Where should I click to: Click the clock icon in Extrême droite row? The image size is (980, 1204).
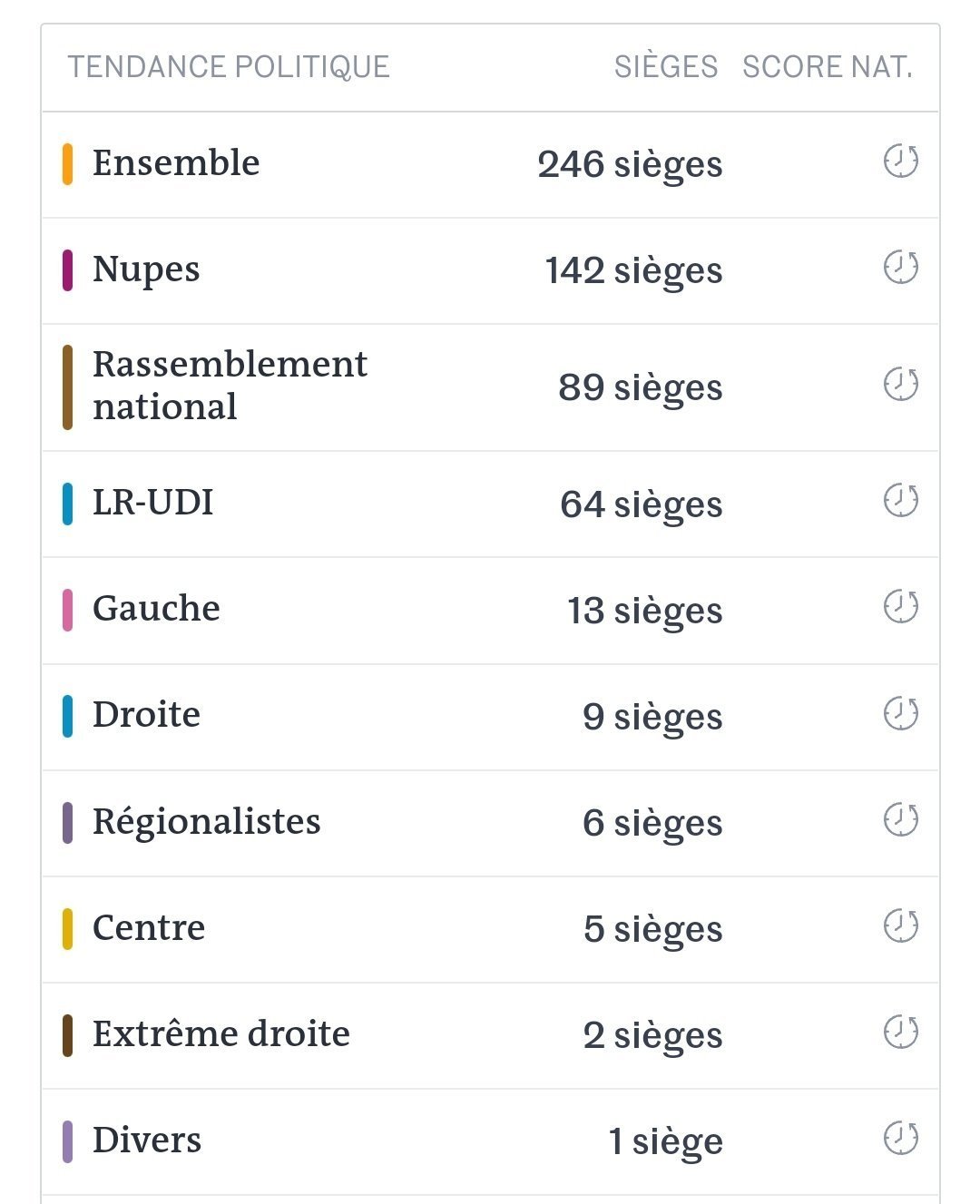pyautogui.click(x=900, y=1032)
